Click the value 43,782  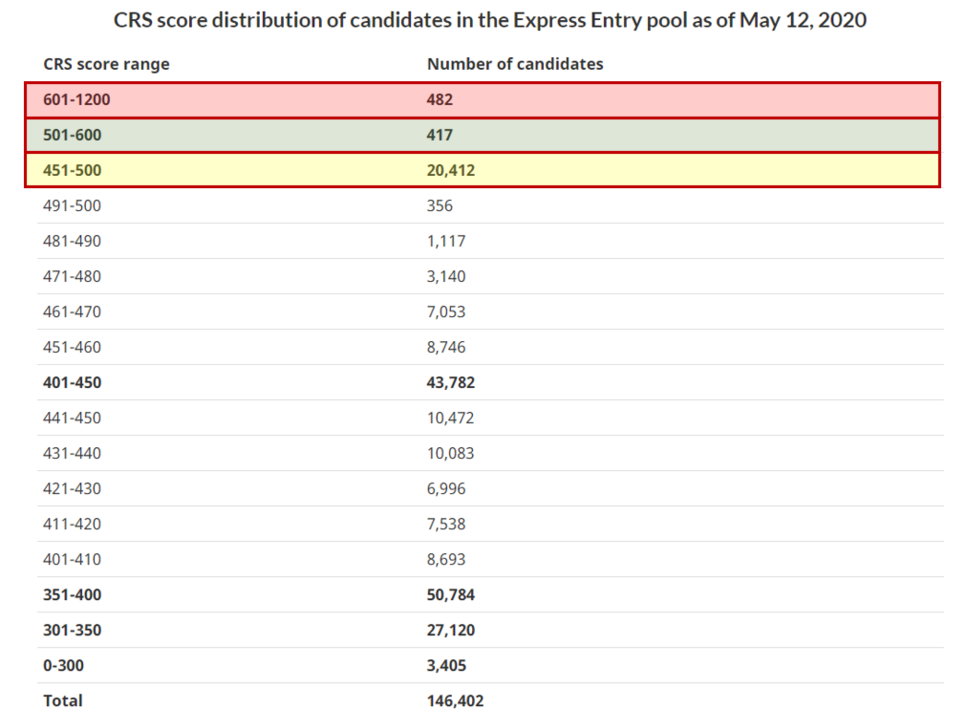(450, 383)
